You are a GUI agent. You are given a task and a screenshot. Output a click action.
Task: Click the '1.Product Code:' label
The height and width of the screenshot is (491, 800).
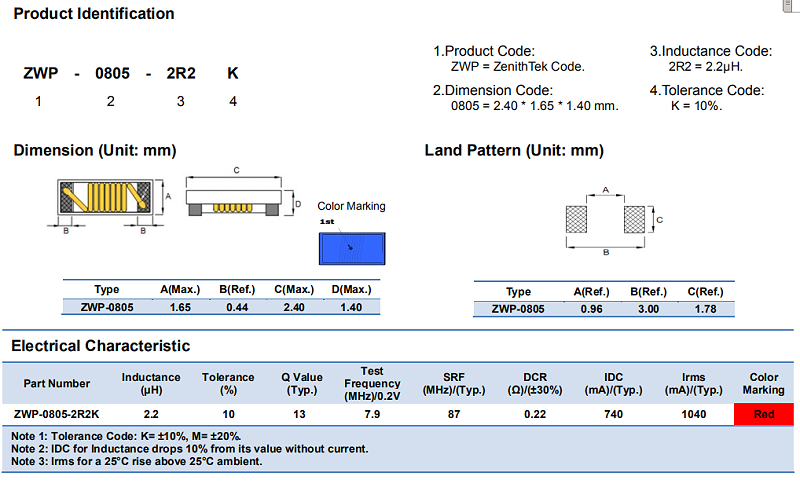pyautogui.click(x=484, y=51)
